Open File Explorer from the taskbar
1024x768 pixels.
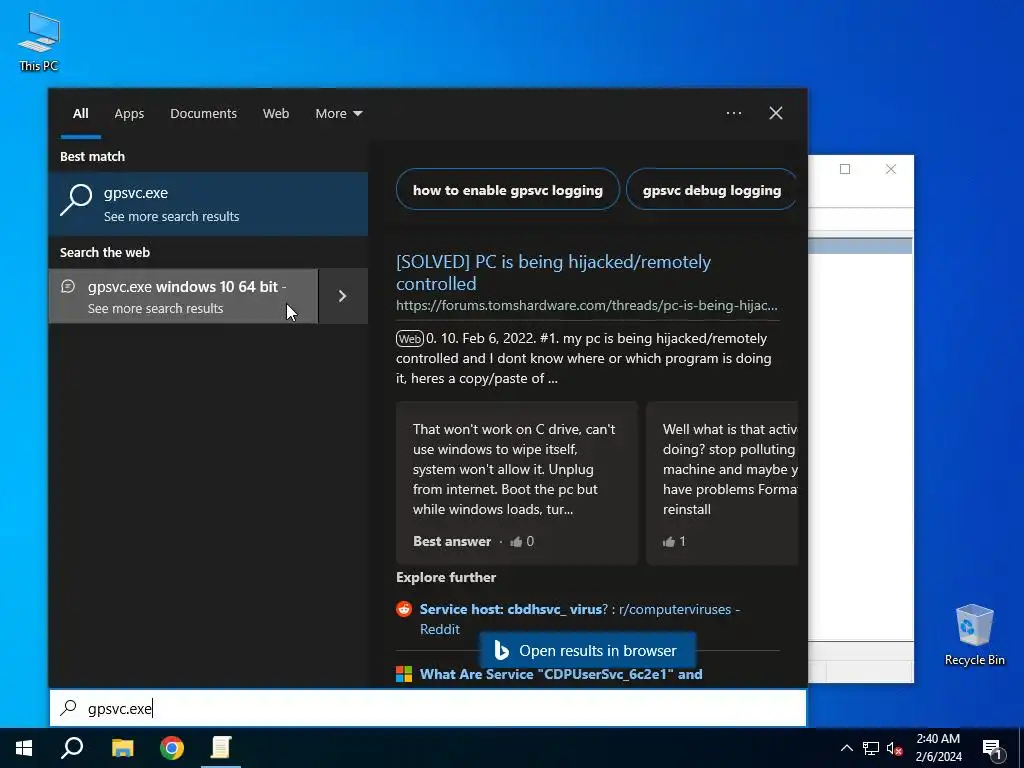pos(122,748)
